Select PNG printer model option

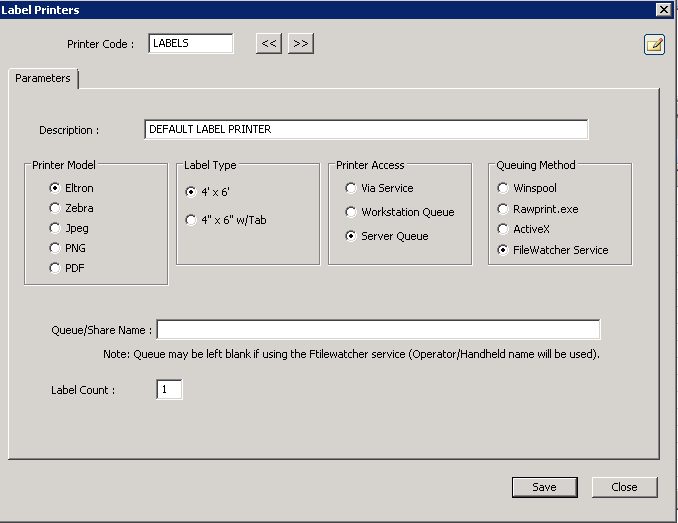point(55,248)
